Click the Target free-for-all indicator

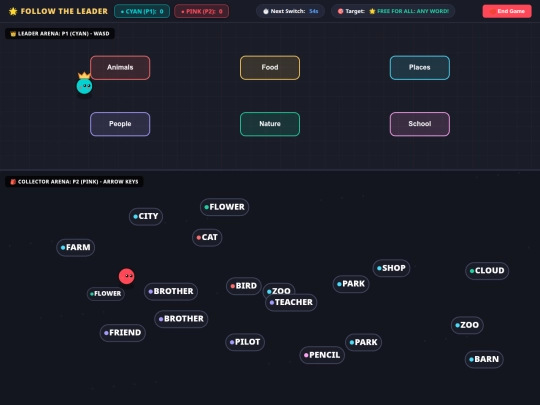[x=393, y=11]
